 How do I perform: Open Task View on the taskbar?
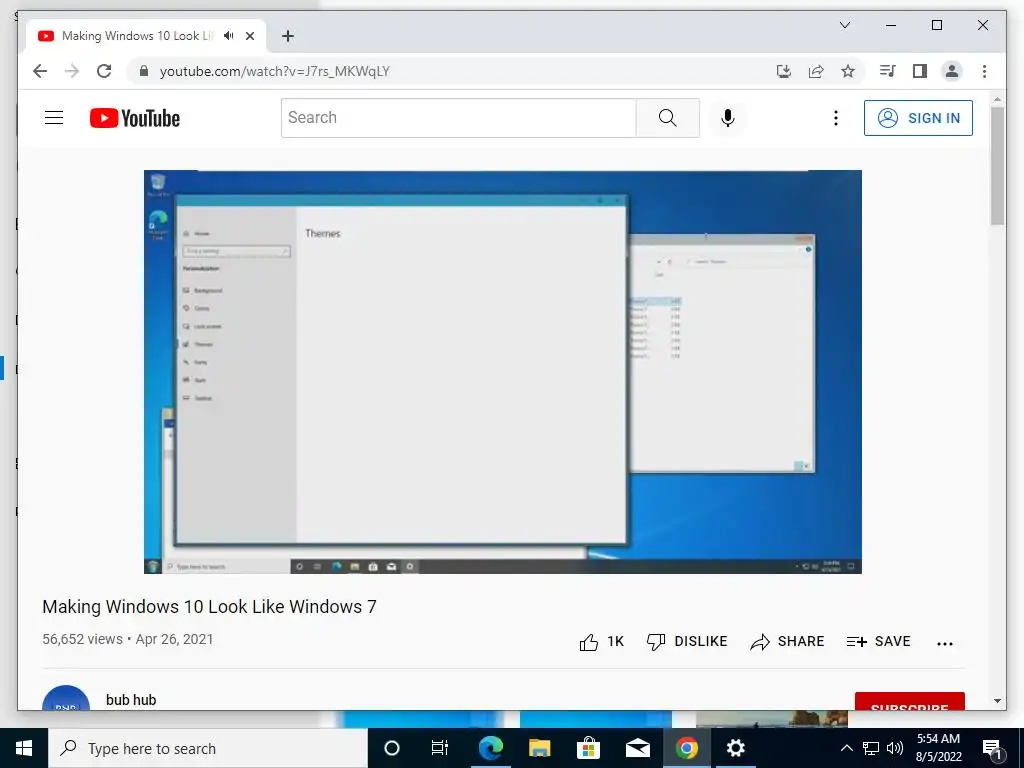tap(440, 748)
